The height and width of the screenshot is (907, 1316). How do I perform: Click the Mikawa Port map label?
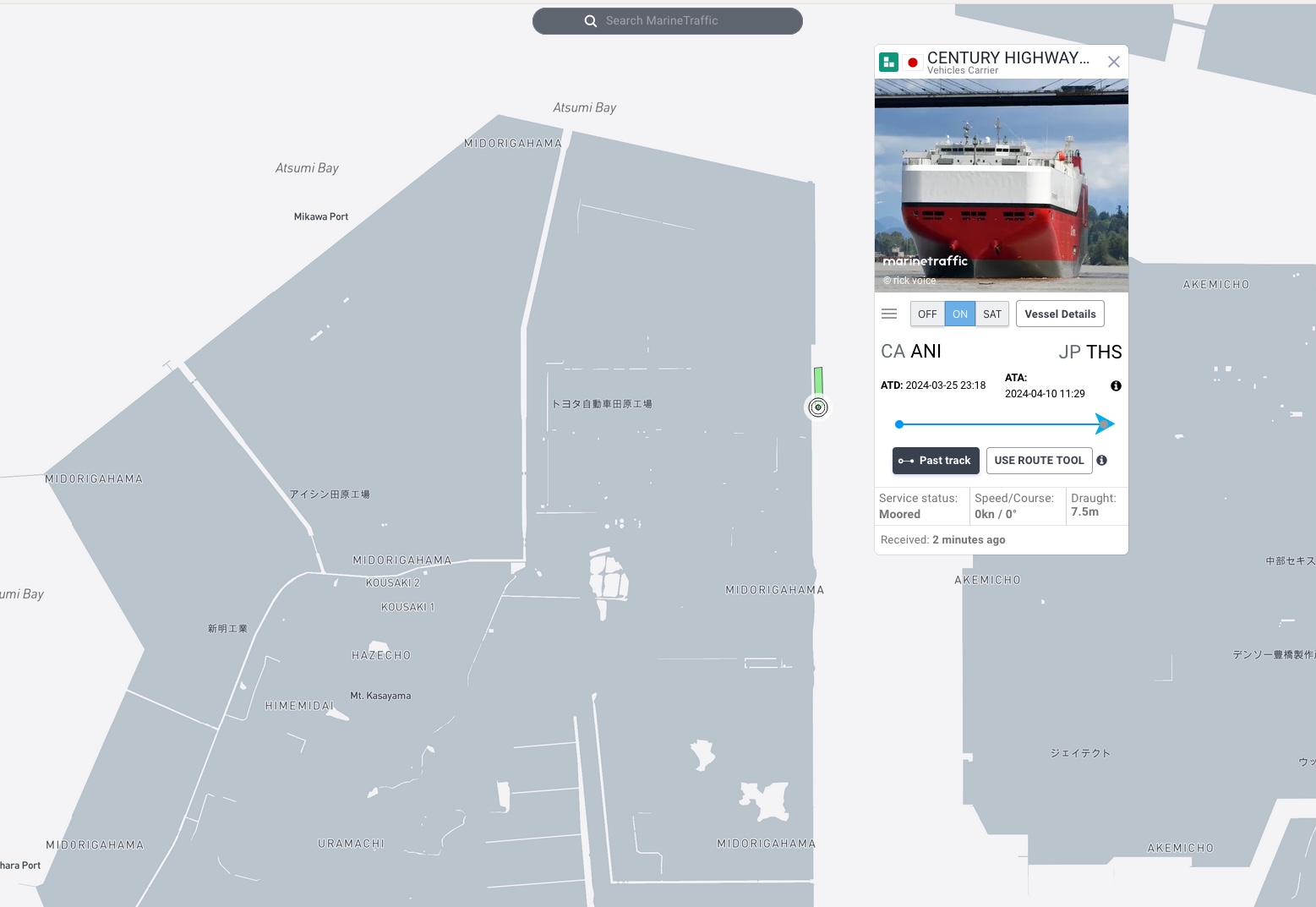pos(321,217)
